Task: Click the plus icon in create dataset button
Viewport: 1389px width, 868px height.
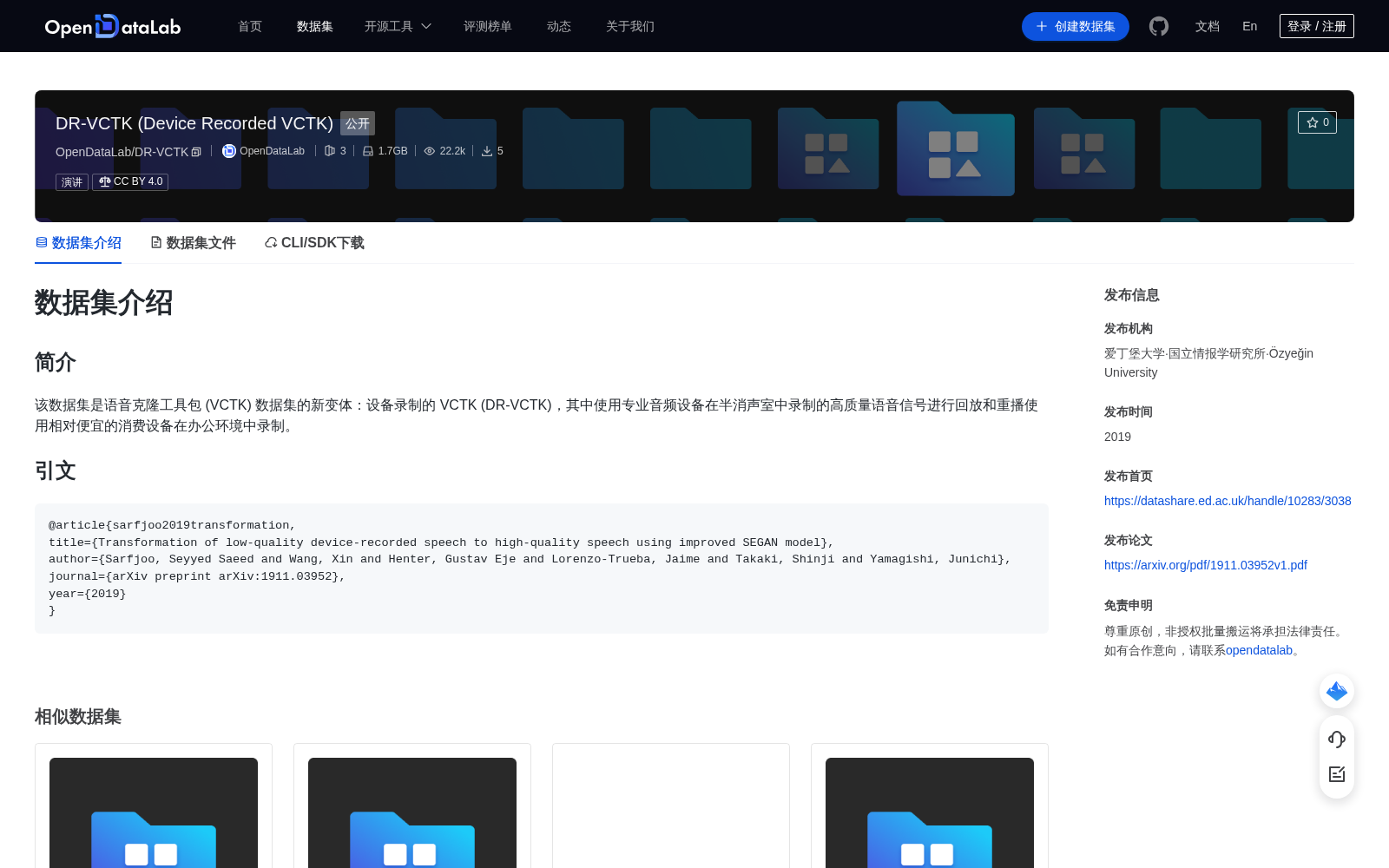Action: [x=1042, y=26]
